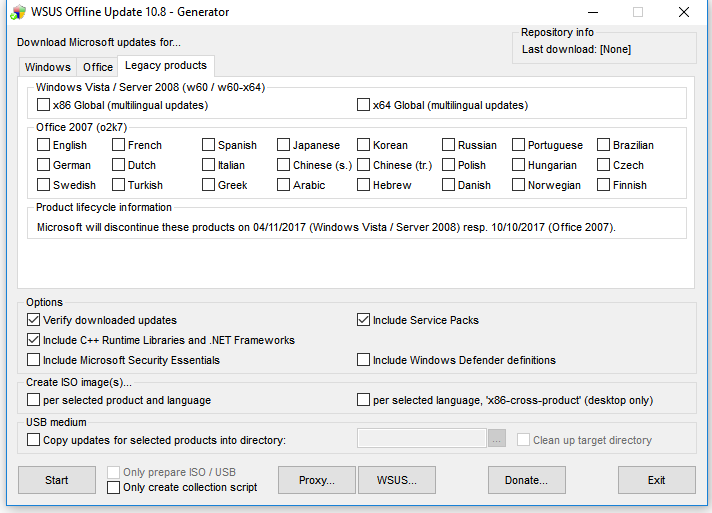The height and width of the screenshot is (513, 712).
Task: Check the Czech language box
Action: point(603,165)
